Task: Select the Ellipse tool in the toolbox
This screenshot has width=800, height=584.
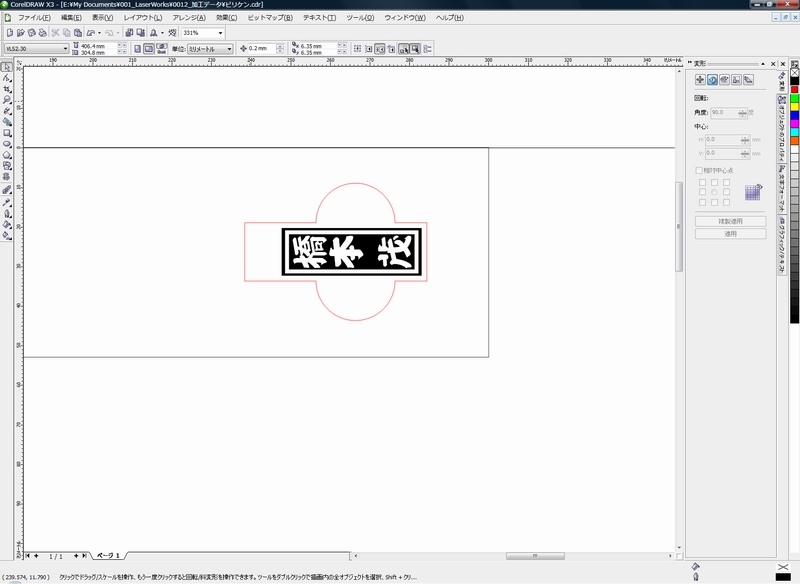Action: click(7, 144)
